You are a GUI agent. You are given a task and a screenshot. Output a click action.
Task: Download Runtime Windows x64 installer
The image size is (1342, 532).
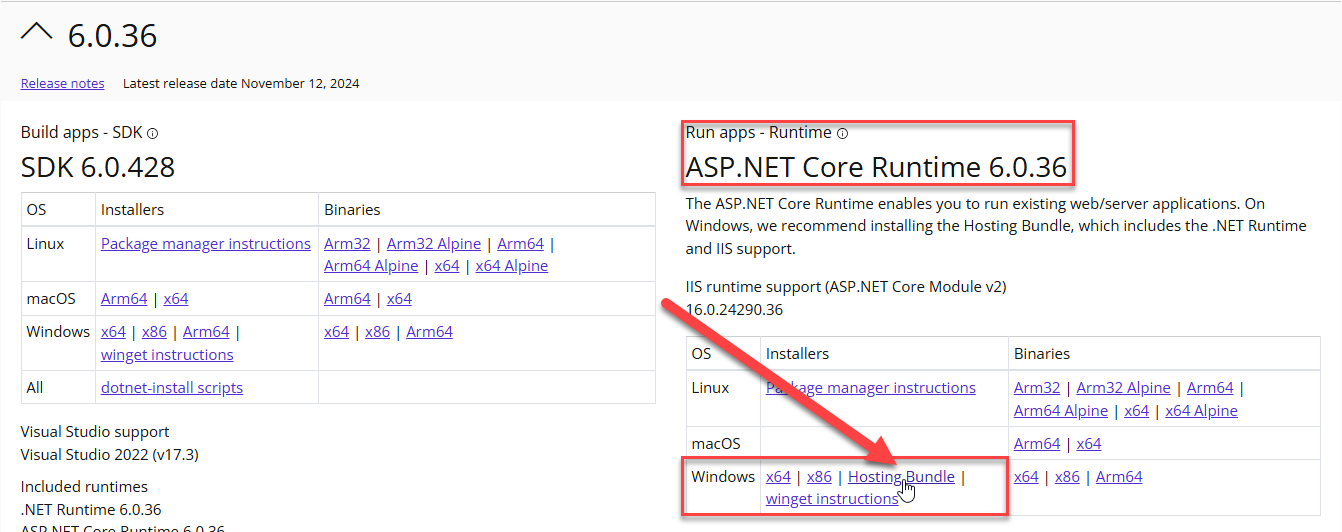pos(778,477)
